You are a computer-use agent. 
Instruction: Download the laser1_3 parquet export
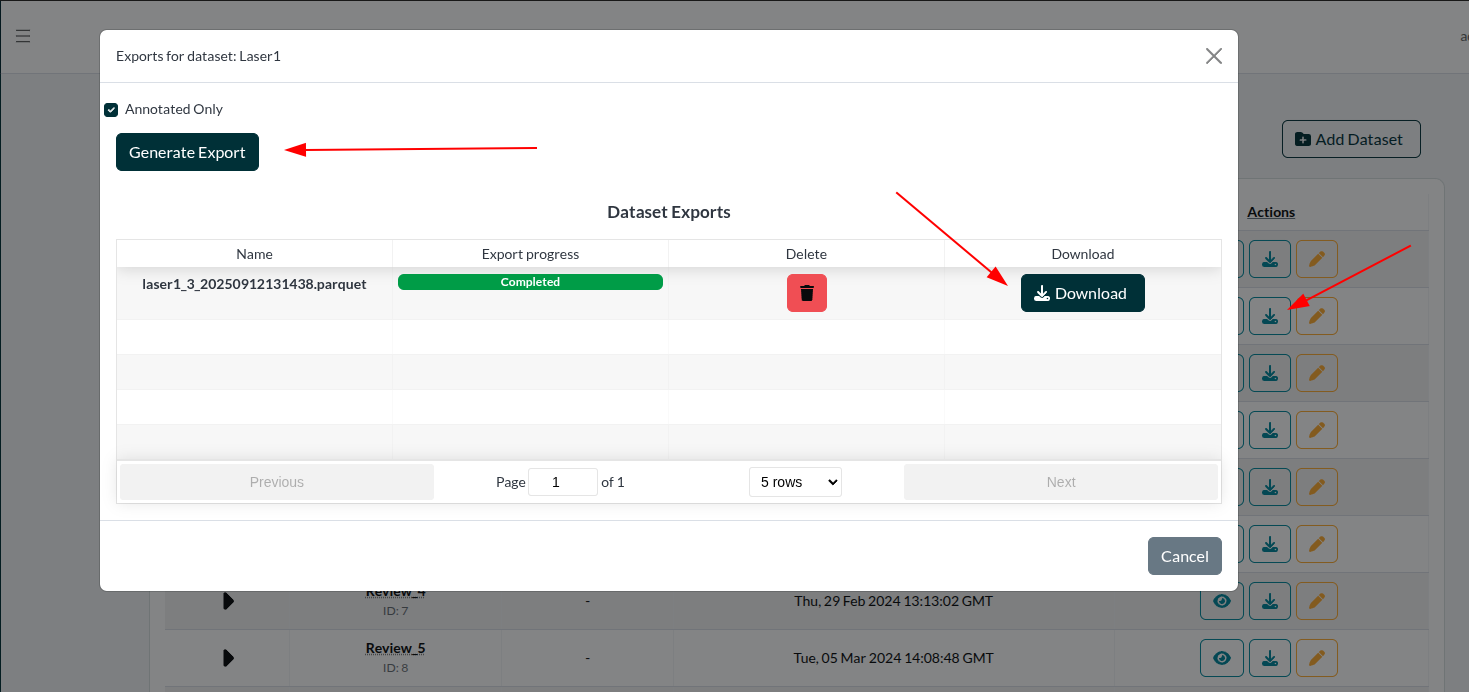point(1082,293)
